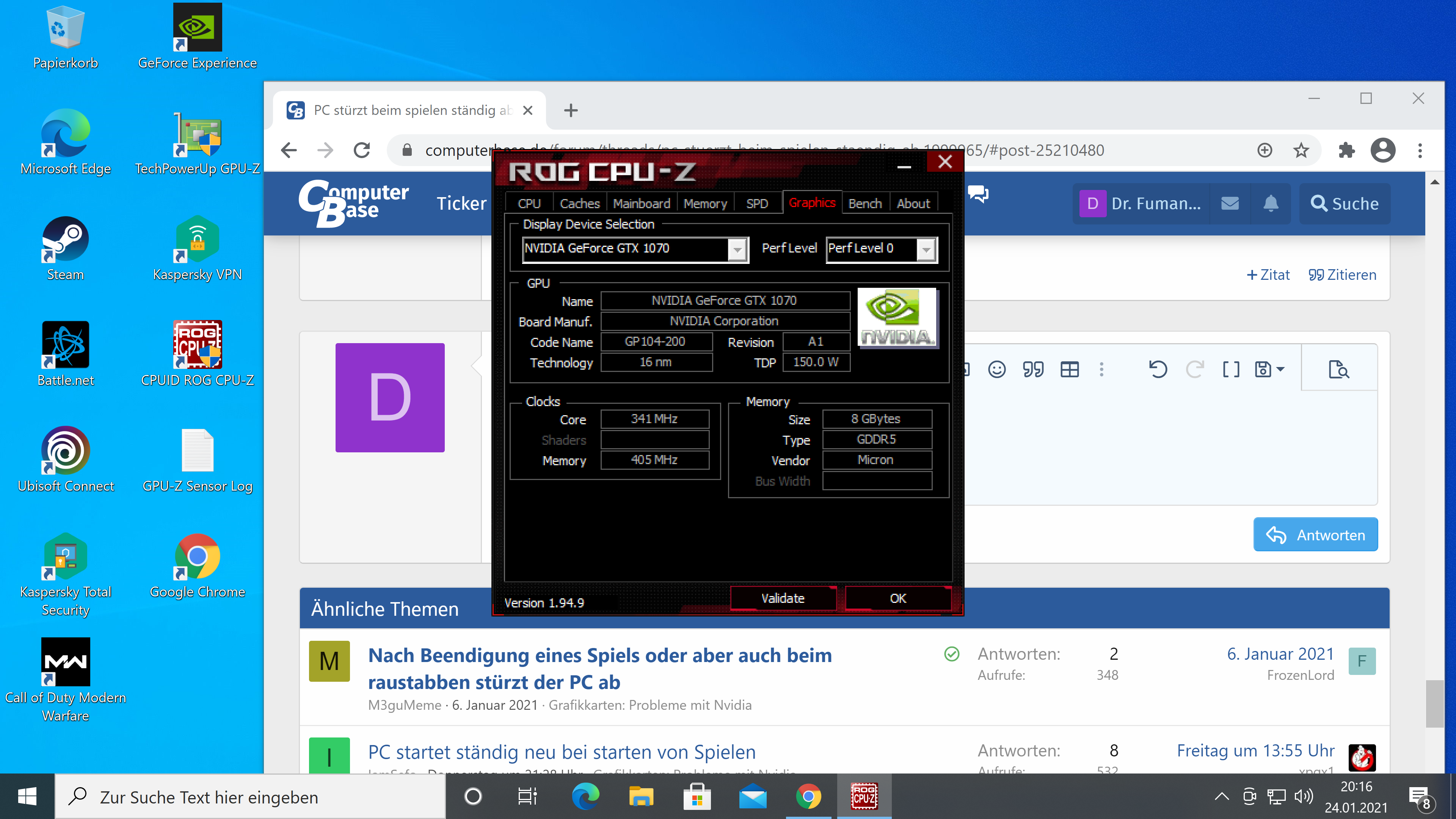Click ROG CPU-Z icon in taskbar

(x=864, y=796)
